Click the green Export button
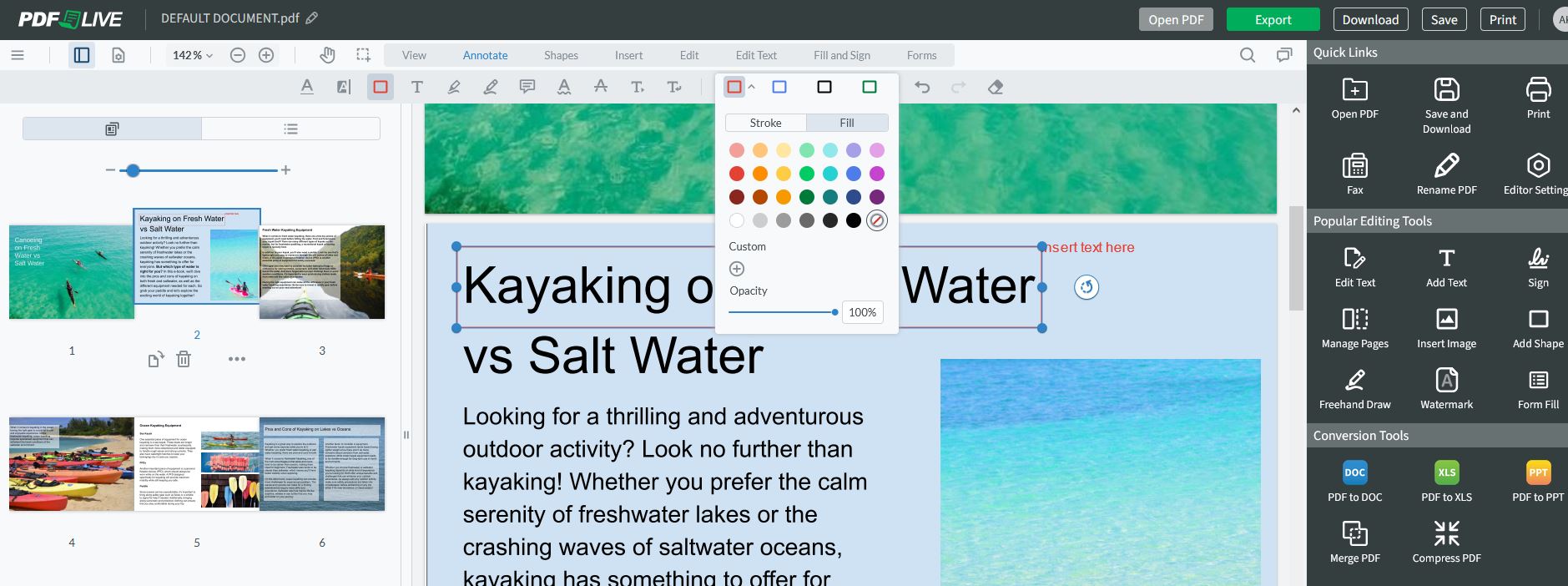 point(1273,19)
